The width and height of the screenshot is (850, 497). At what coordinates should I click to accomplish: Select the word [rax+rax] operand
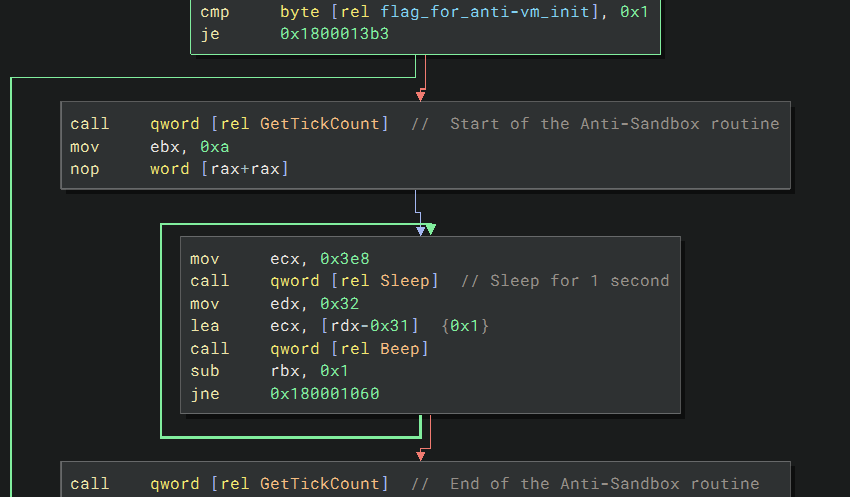219,168
